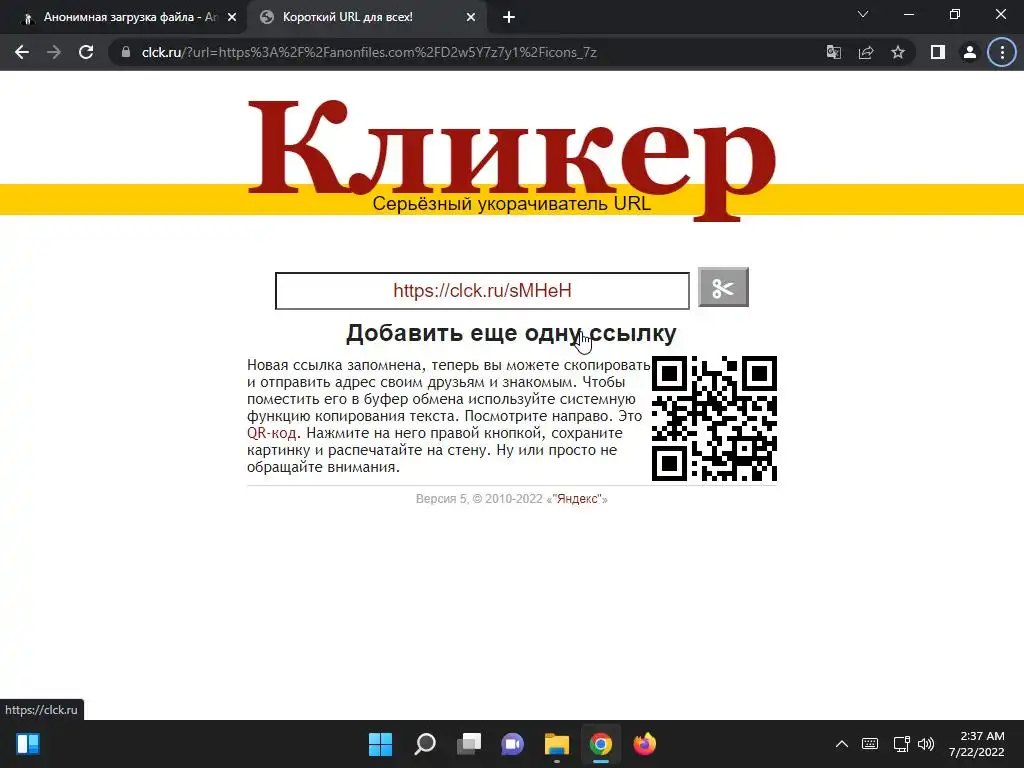The width and height of the screenshot is (1024, 768).
Task: Open taskbar Search
Action: [424, 744]
